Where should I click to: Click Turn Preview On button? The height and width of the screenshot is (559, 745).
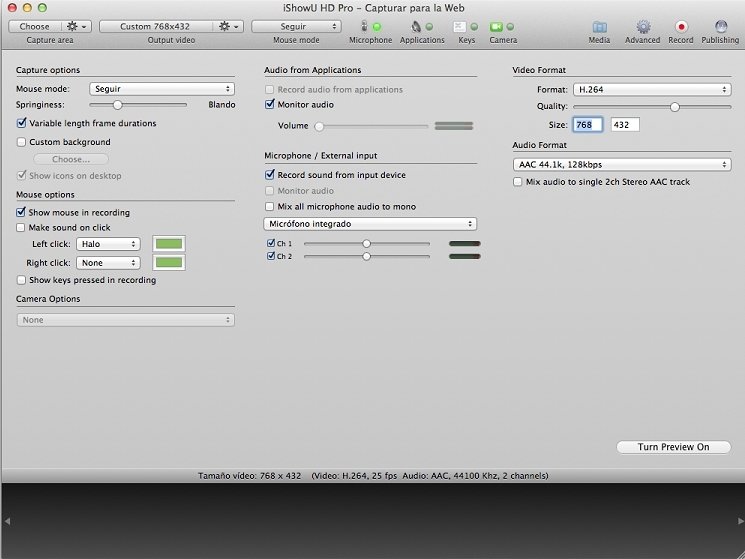click(673, 447)
